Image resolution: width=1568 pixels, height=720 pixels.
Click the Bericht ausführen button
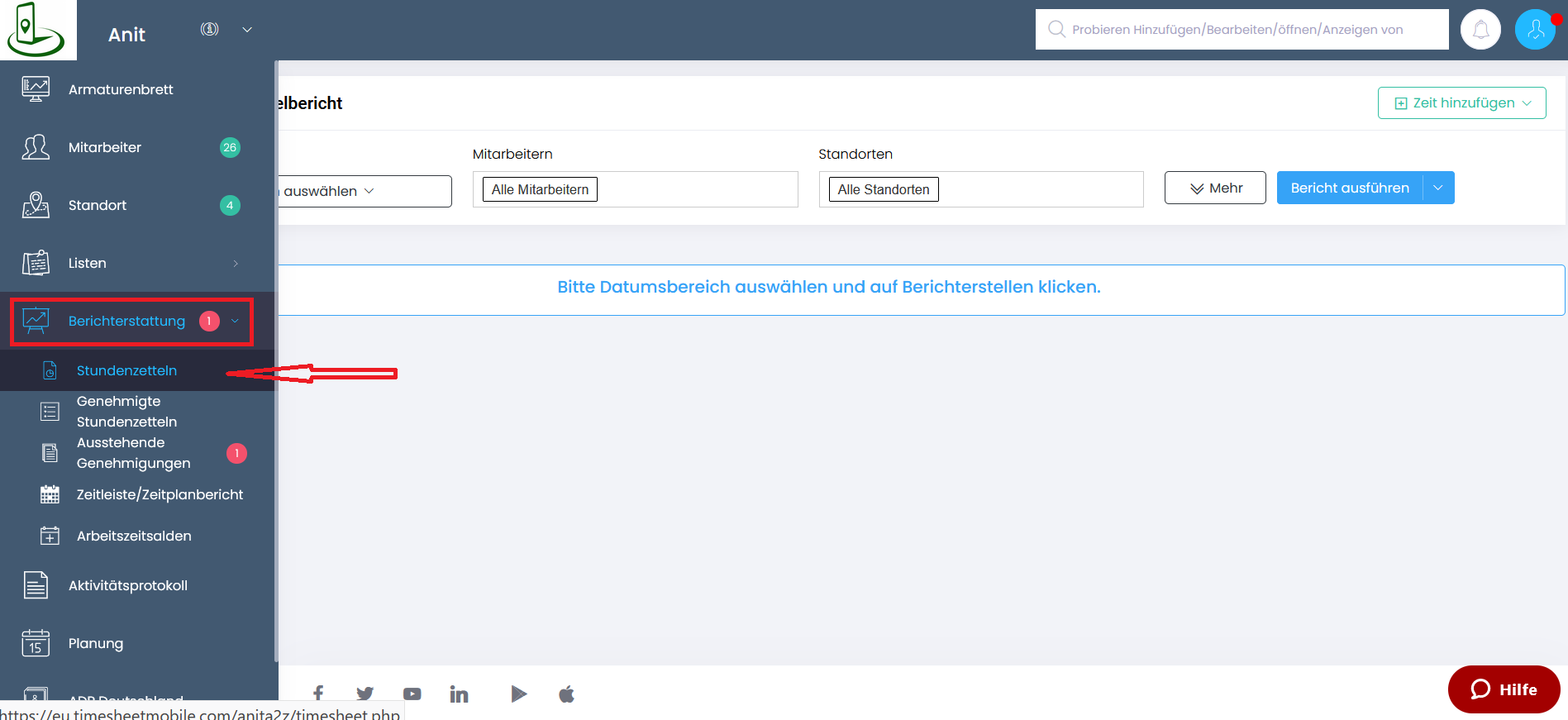tap(1349, 188)
